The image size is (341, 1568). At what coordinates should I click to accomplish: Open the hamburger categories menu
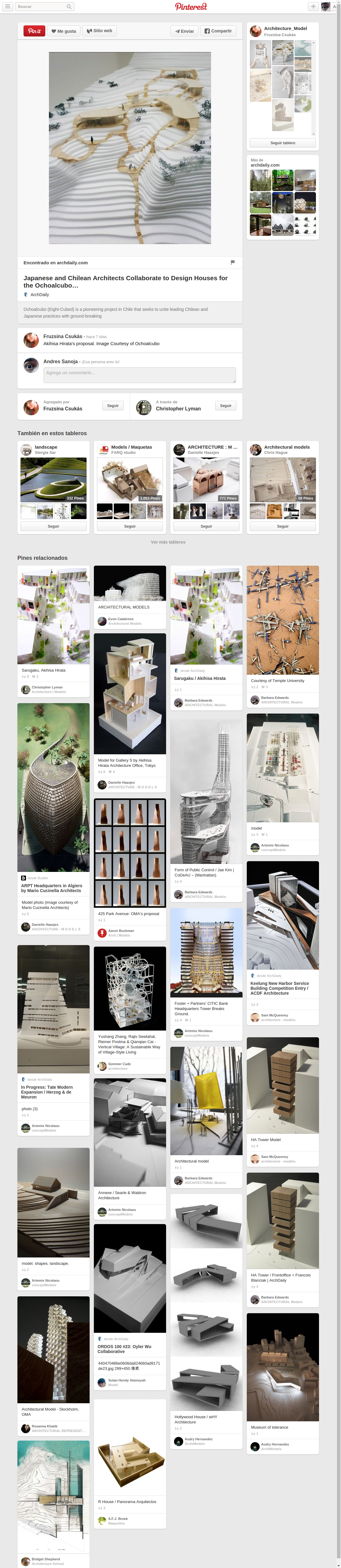click(x=7, y=7)
